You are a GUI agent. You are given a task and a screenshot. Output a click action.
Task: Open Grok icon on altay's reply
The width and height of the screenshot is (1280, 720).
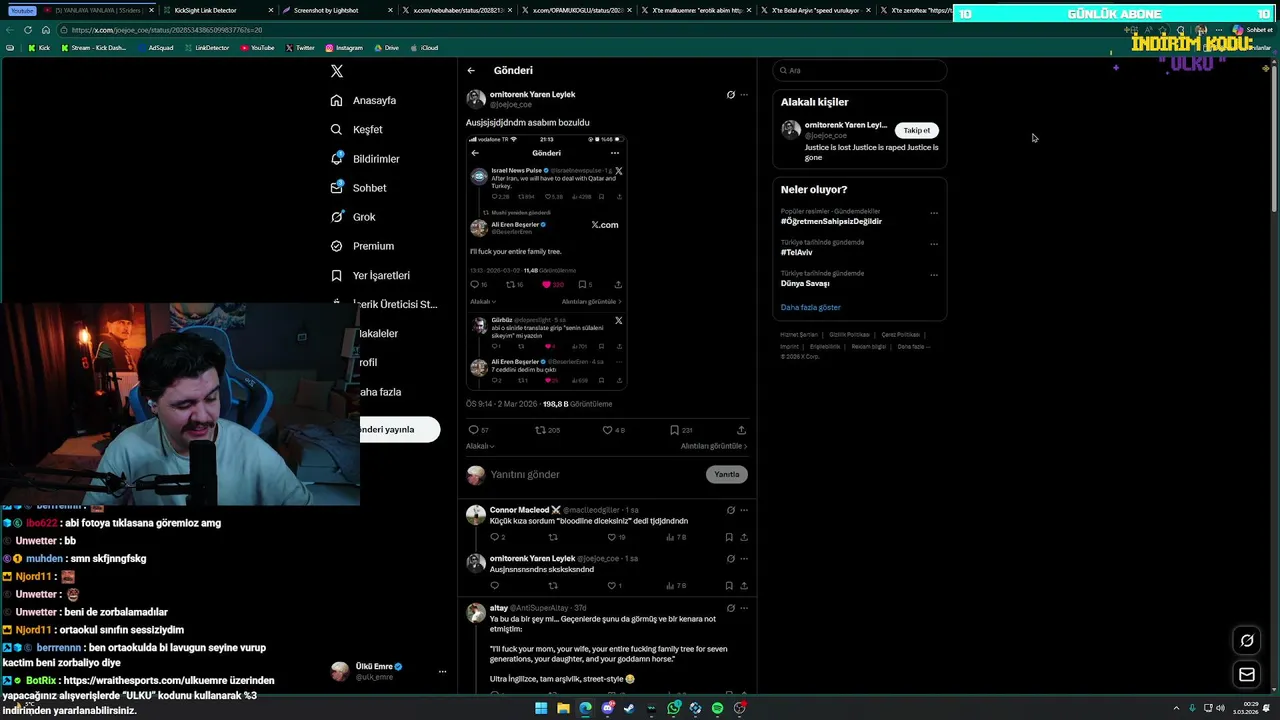point(731,608)
